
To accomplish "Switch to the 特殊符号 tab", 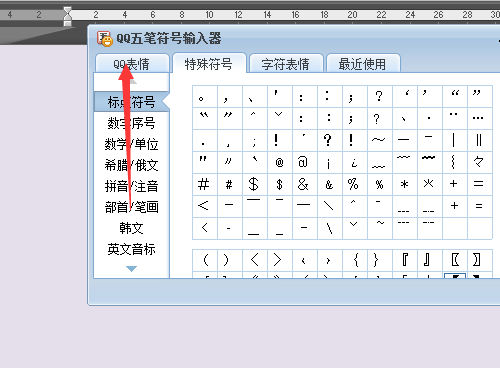I will (x=209, y=63).
